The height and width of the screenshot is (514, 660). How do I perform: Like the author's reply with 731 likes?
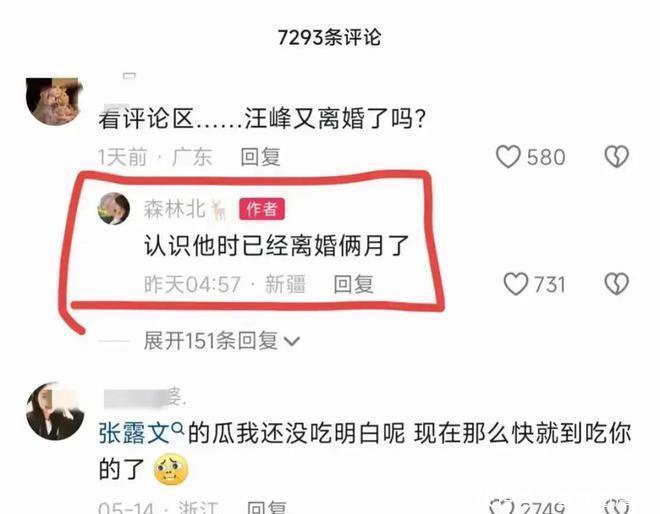tap(516, 284)
